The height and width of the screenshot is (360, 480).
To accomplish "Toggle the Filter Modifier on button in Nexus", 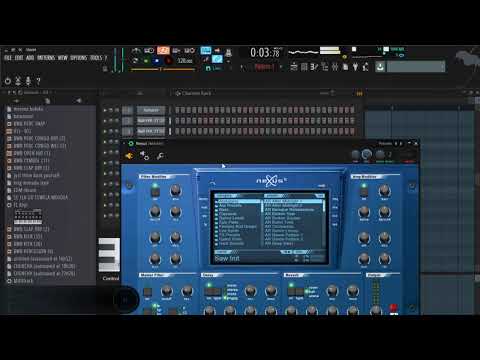I will click(155, 191).
